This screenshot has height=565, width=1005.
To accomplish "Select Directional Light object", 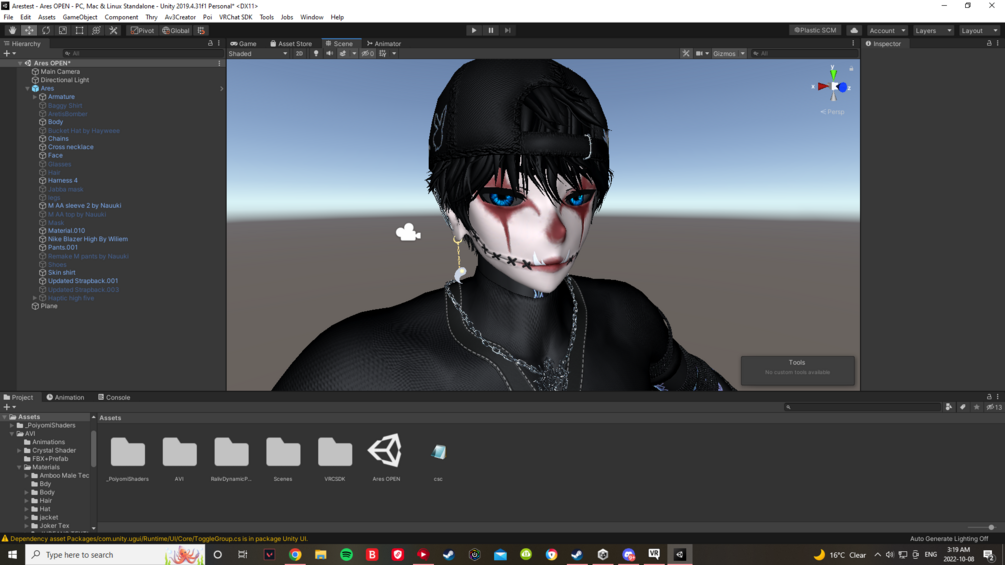I will click(65, 80).
